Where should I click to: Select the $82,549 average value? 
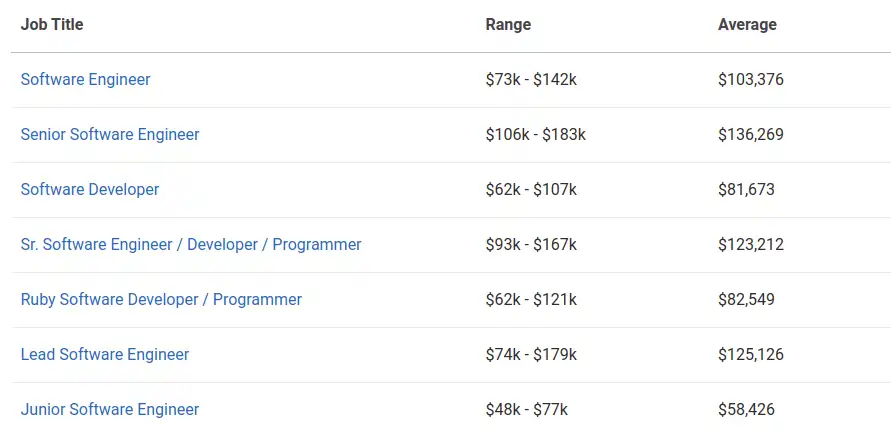(x=746, y=300)
